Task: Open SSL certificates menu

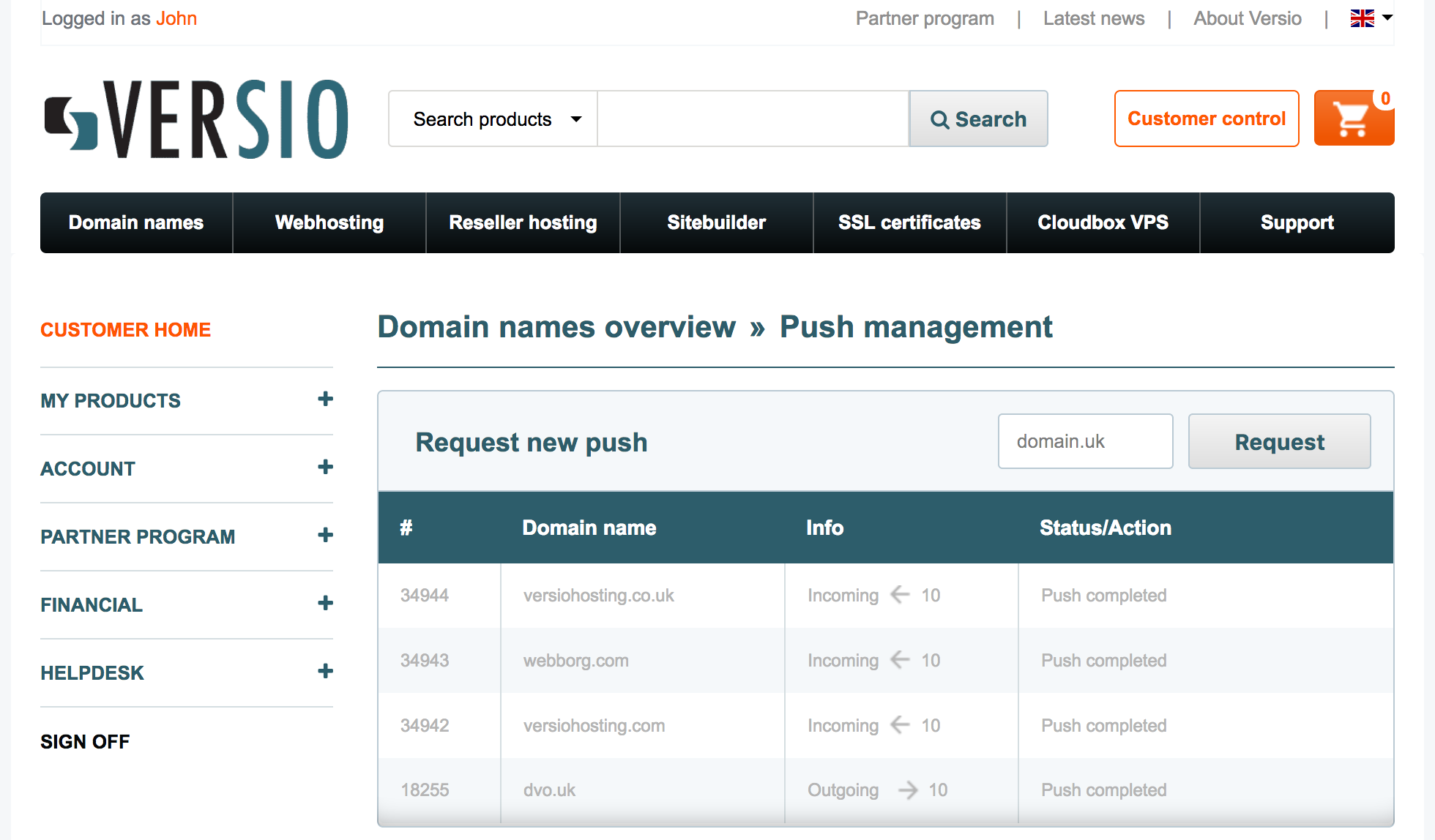Action: (x=909, y=222)
